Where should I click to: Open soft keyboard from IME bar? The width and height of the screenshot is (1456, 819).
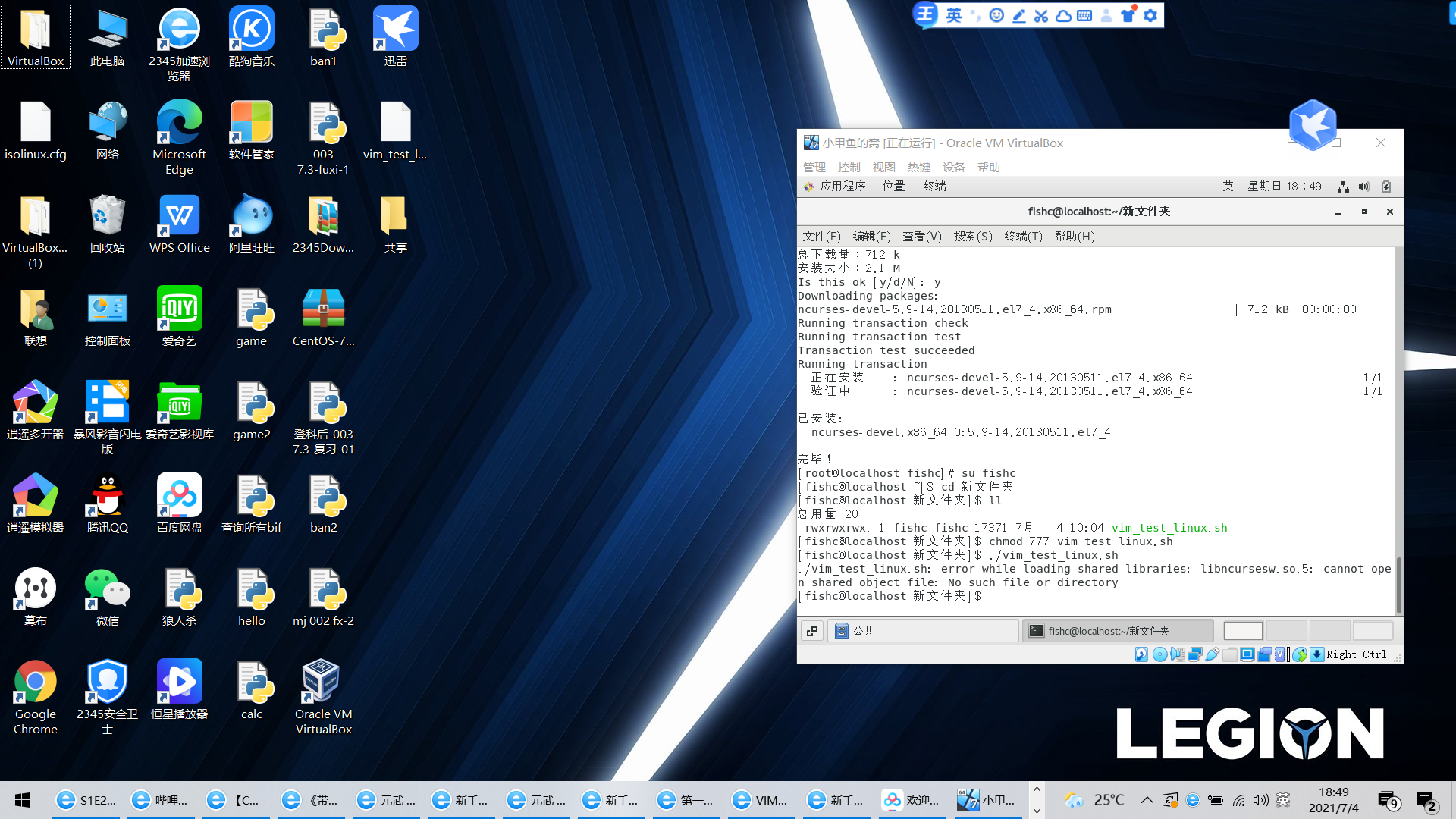tap(1084, 15)
